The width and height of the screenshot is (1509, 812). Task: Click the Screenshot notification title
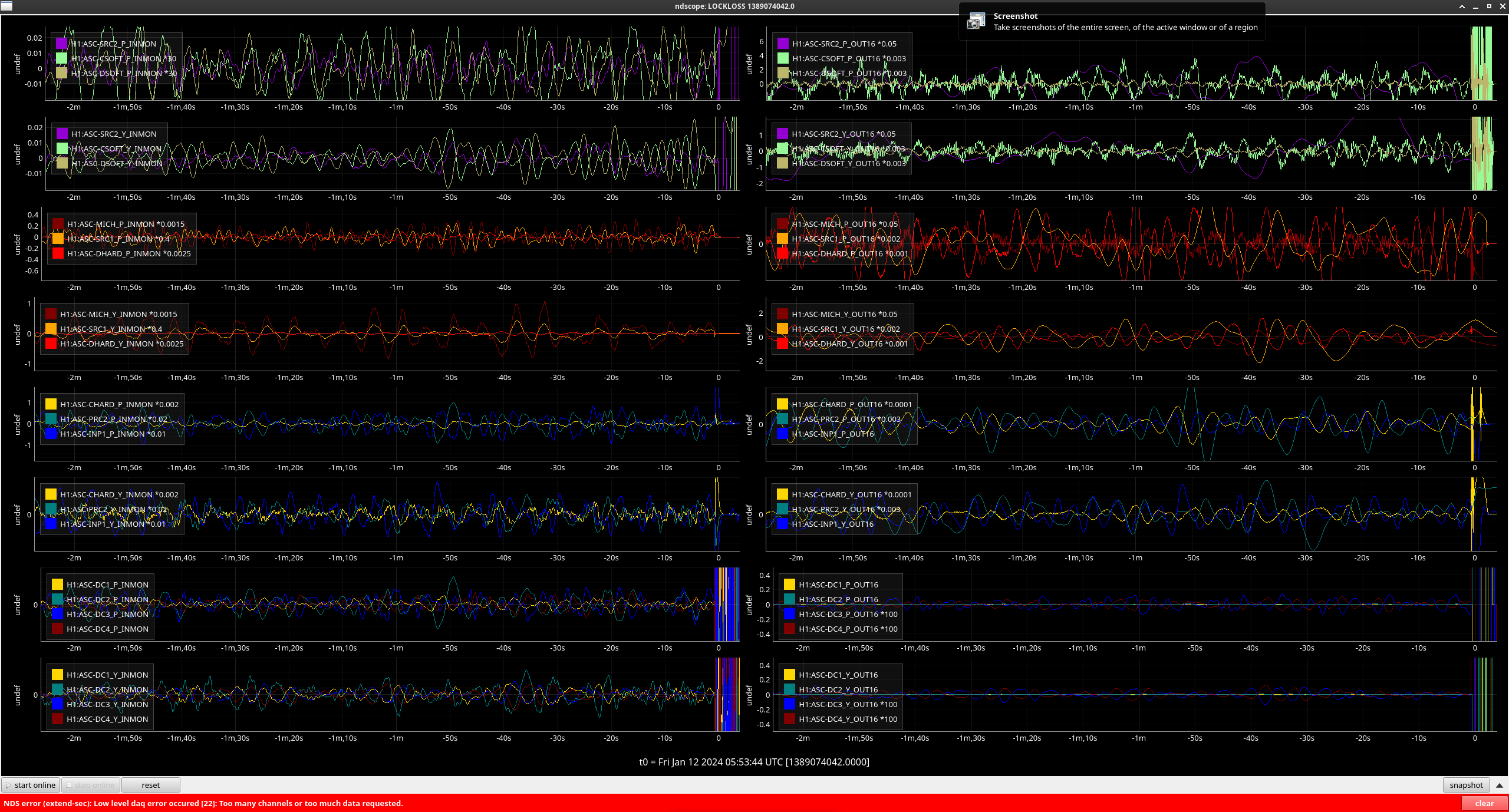[x=1015, y=16]
